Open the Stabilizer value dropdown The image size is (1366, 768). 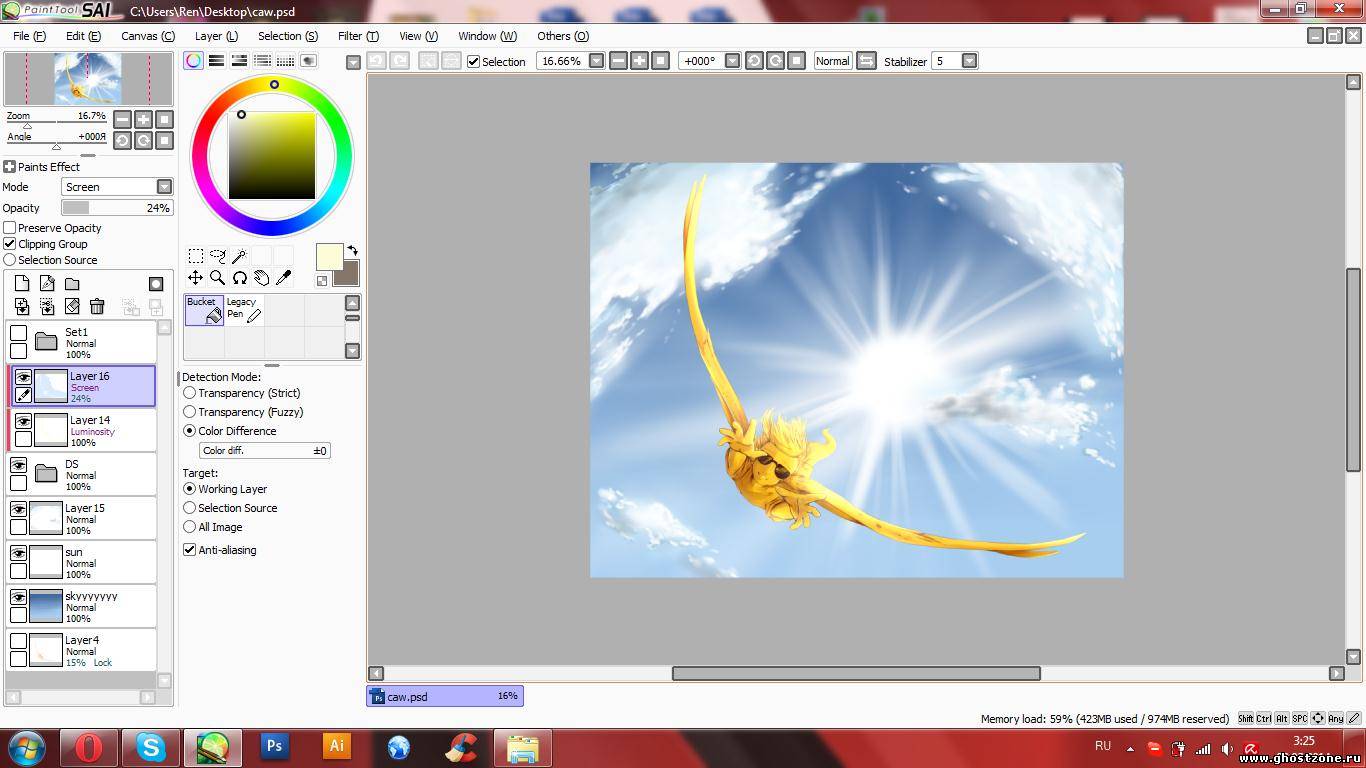[969, 61]
